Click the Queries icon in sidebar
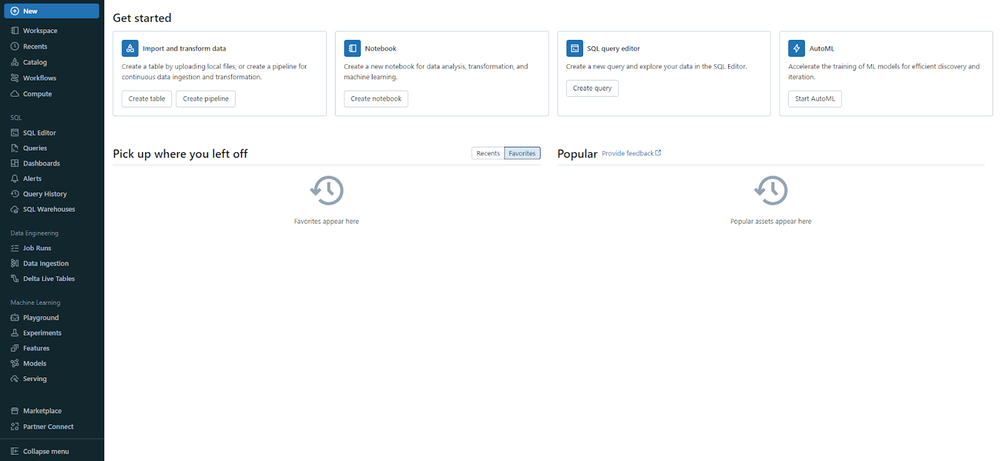Image resolution: width=1000 pixels, height=461 pixels. [x=15, y=148]
